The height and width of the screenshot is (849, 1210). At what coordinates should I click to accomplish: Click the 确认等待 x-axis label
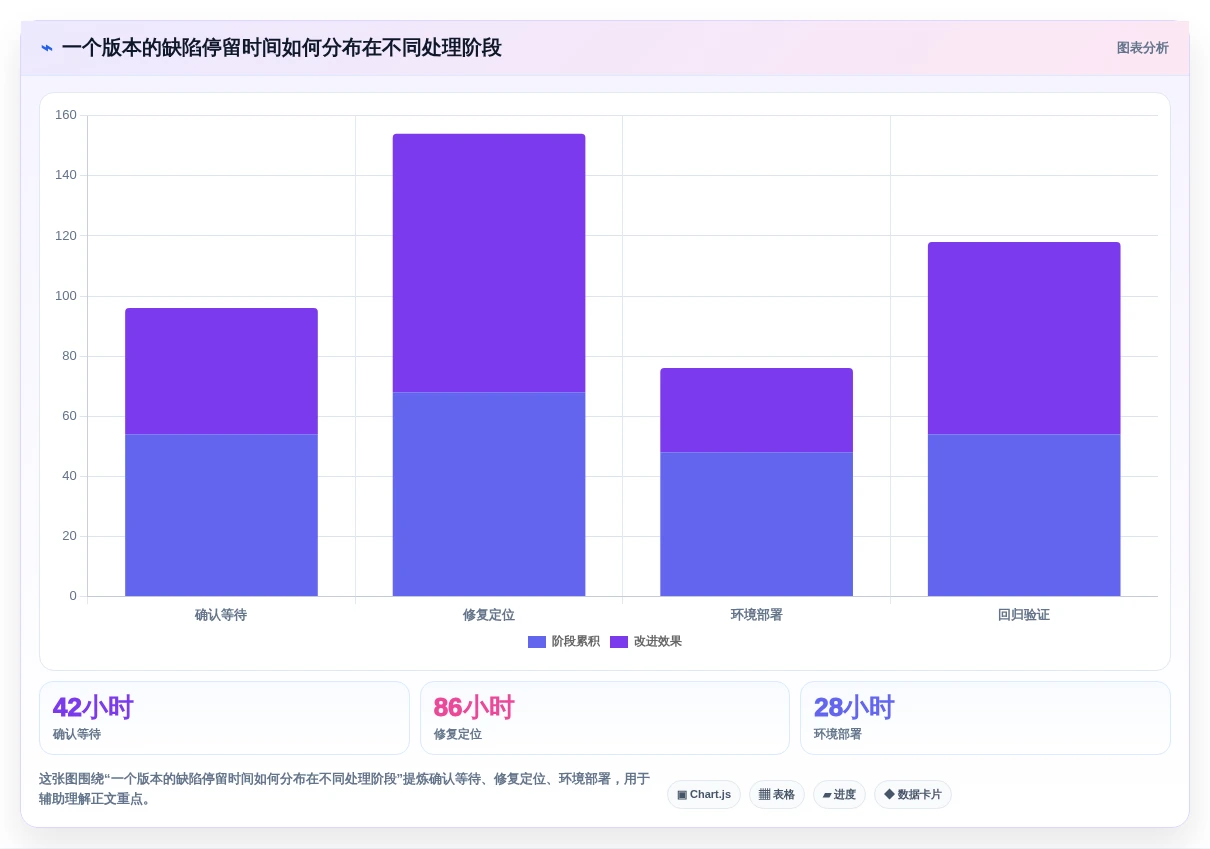pyautogui.click(x=221, y=615)
